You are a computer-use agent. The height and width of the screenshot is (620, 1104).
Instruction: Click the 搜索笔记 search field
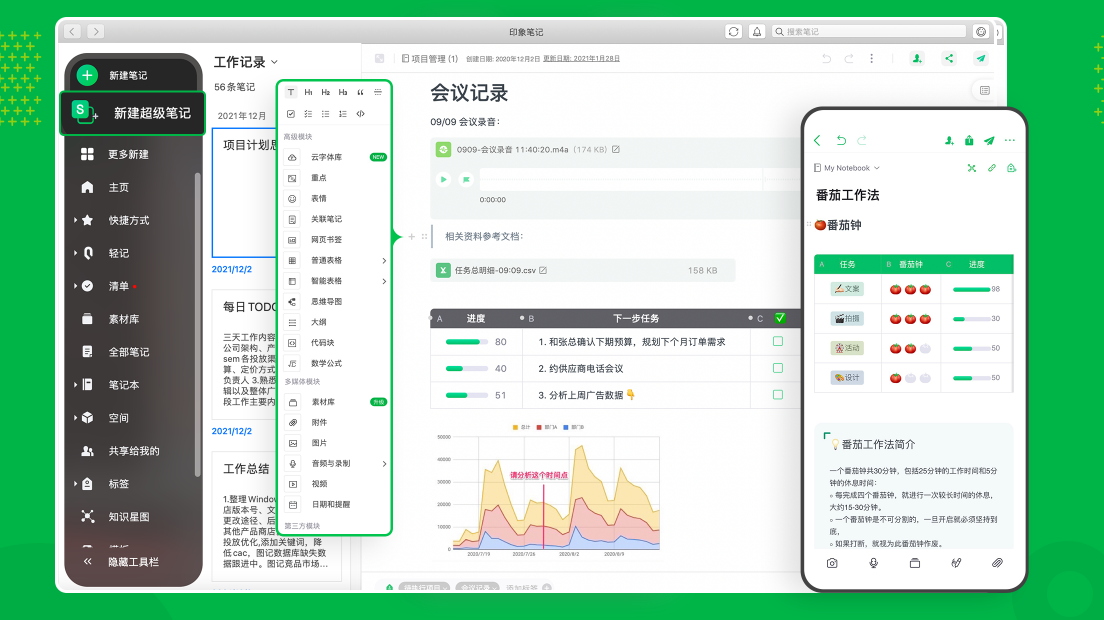pyautogui.click(x=869, y=32)
